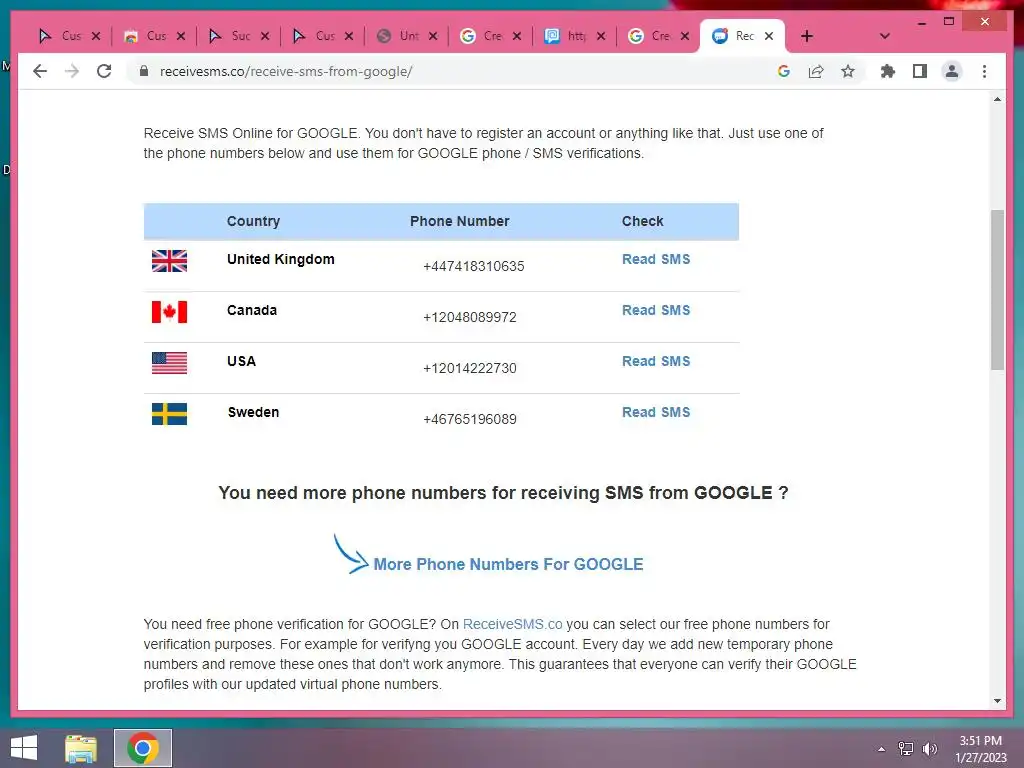Click the United Kingdom flag icon
Image resolution: width=1024 pixels, height=768 pixels.
click(x=169, y=261)
